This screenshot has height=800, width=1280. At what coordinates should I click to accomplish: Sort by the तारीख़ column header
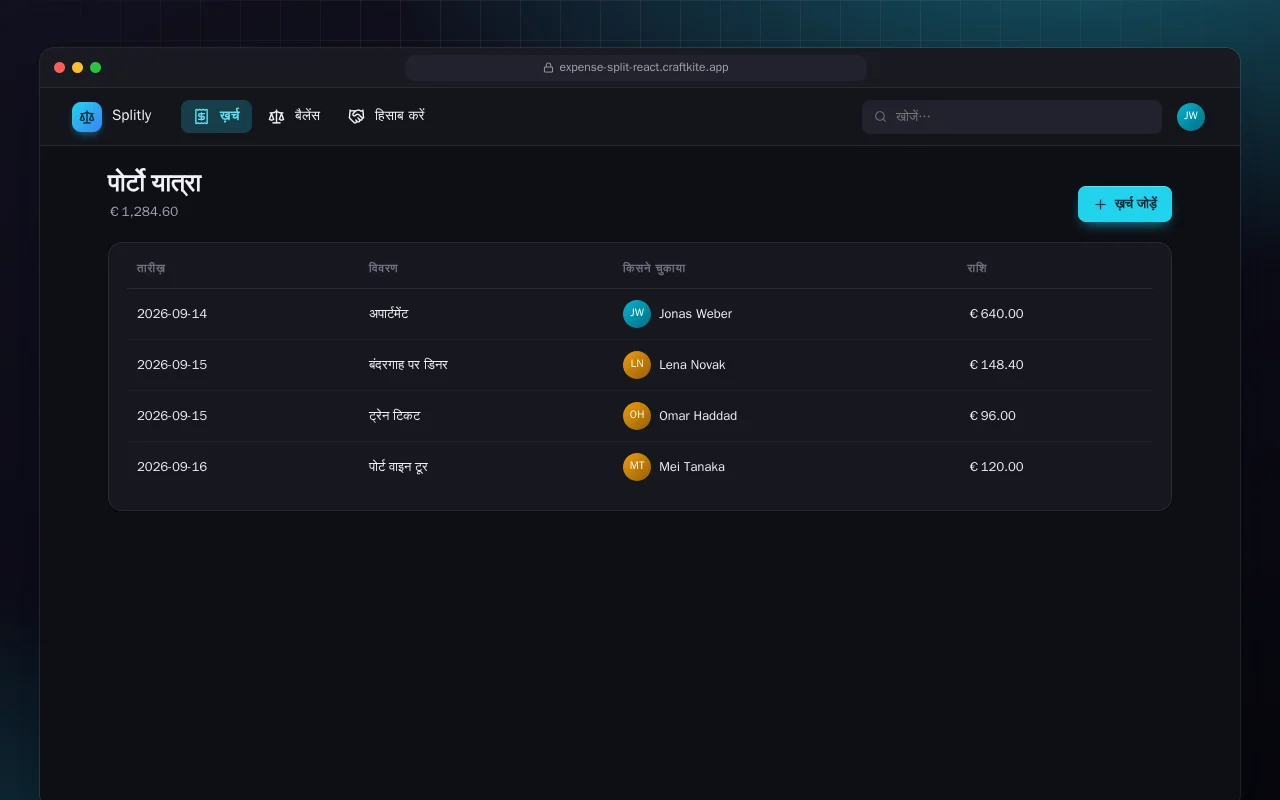tap(151, 268)
